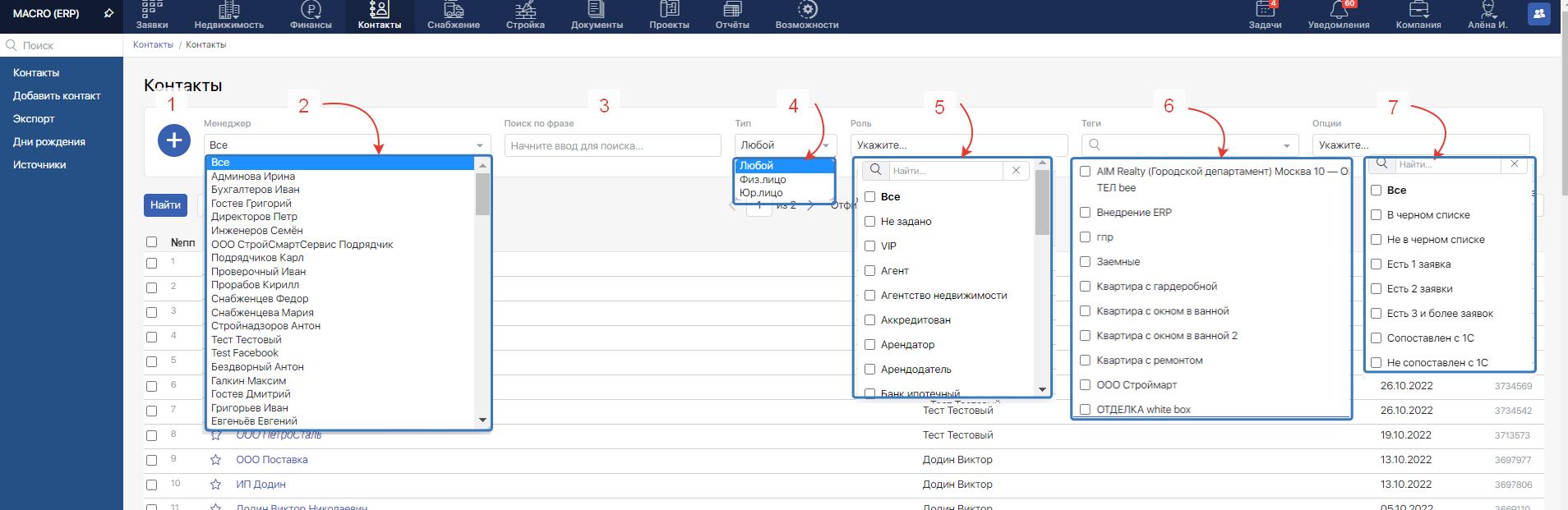
Task: Clear role search with the X icon
Action: click(x=1016, y=170)
